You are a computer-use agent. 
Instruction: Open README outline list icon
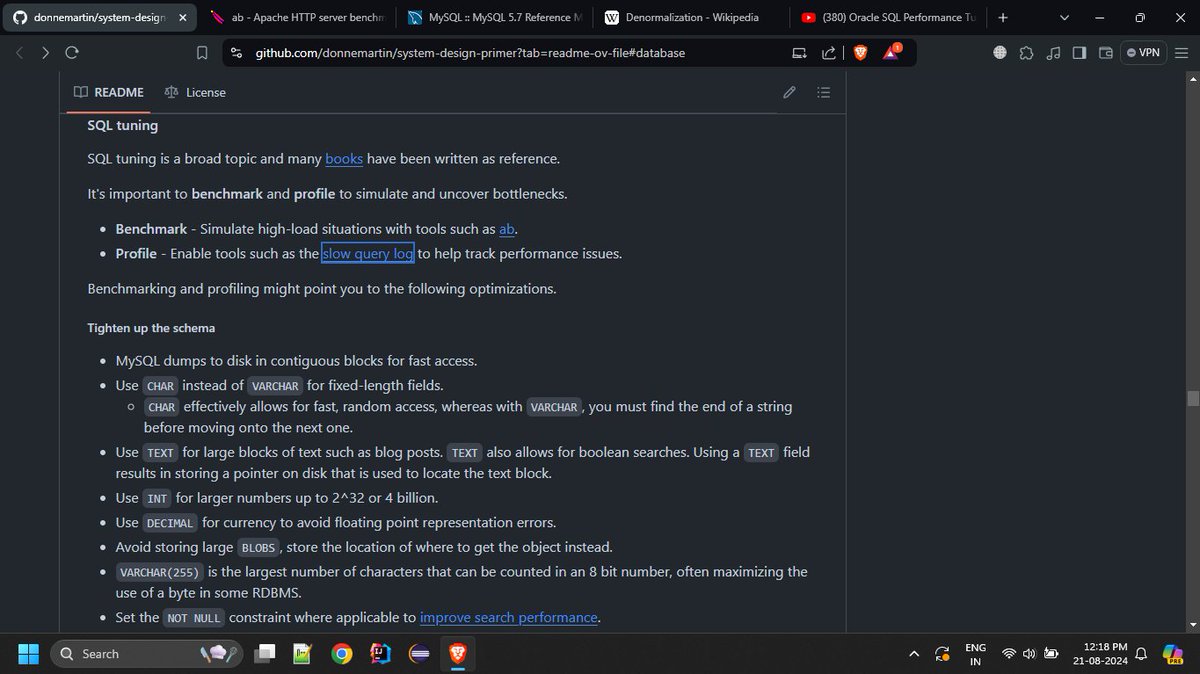coord(824,92)
